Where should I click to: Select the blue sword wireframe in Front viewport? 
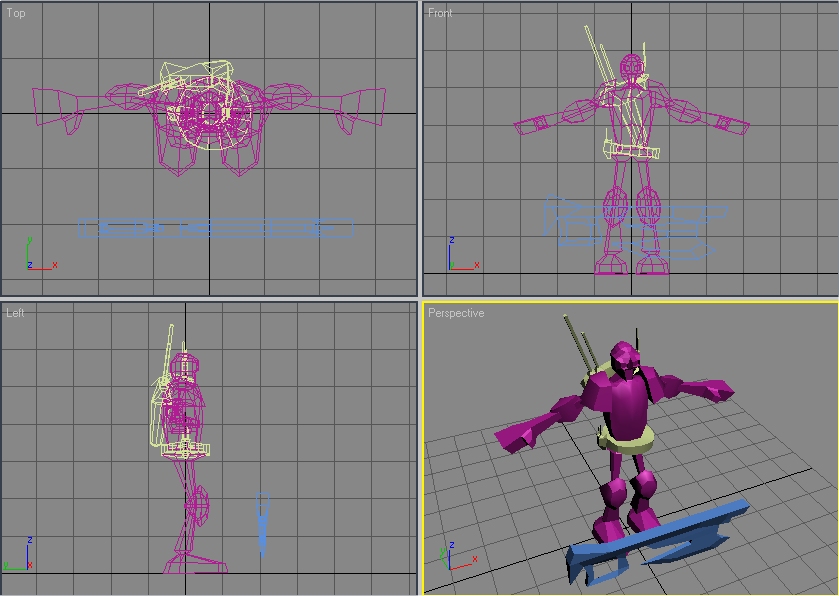coord(635,227)
